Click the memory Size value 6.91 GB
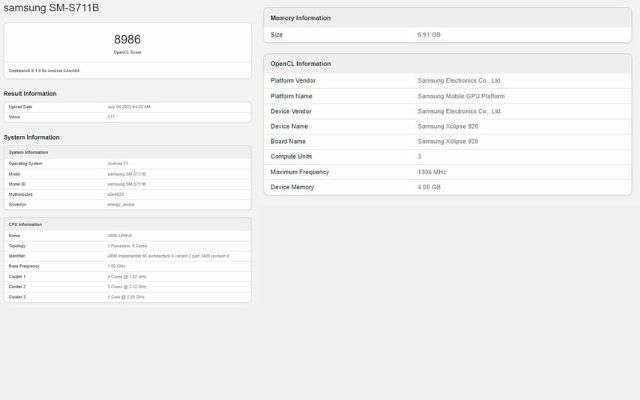The height and width of the screenshot is (400, 640). tap(428, 34)
